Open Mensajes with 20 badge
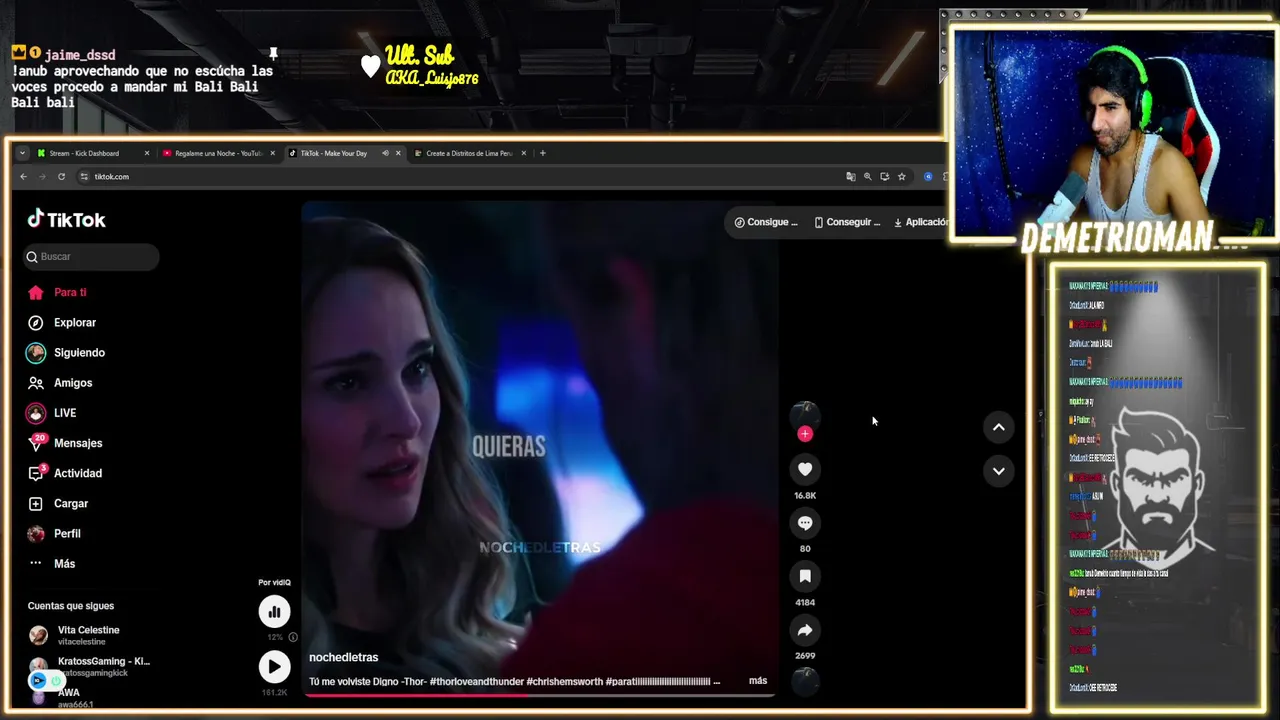Image resolution: width=1280 pixels, height=720 pixels. (x=77, y=443)
